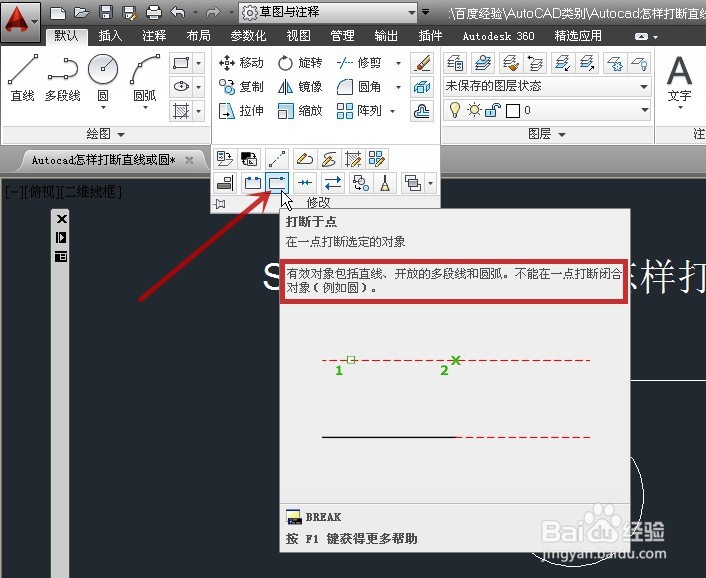The height and width of the screenshot is (578, 706).
Task: Click the 修剪 trim tool
Action: click(359, 63)
